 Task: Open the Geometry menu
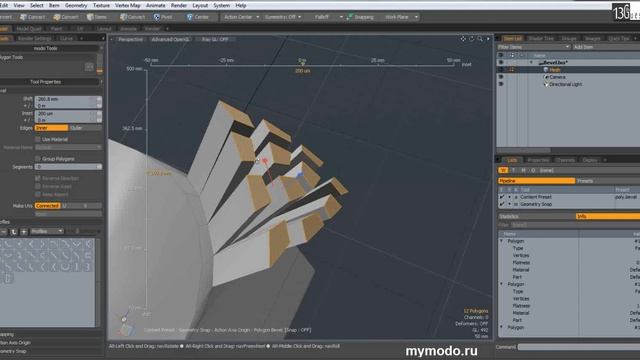(76, 5)
